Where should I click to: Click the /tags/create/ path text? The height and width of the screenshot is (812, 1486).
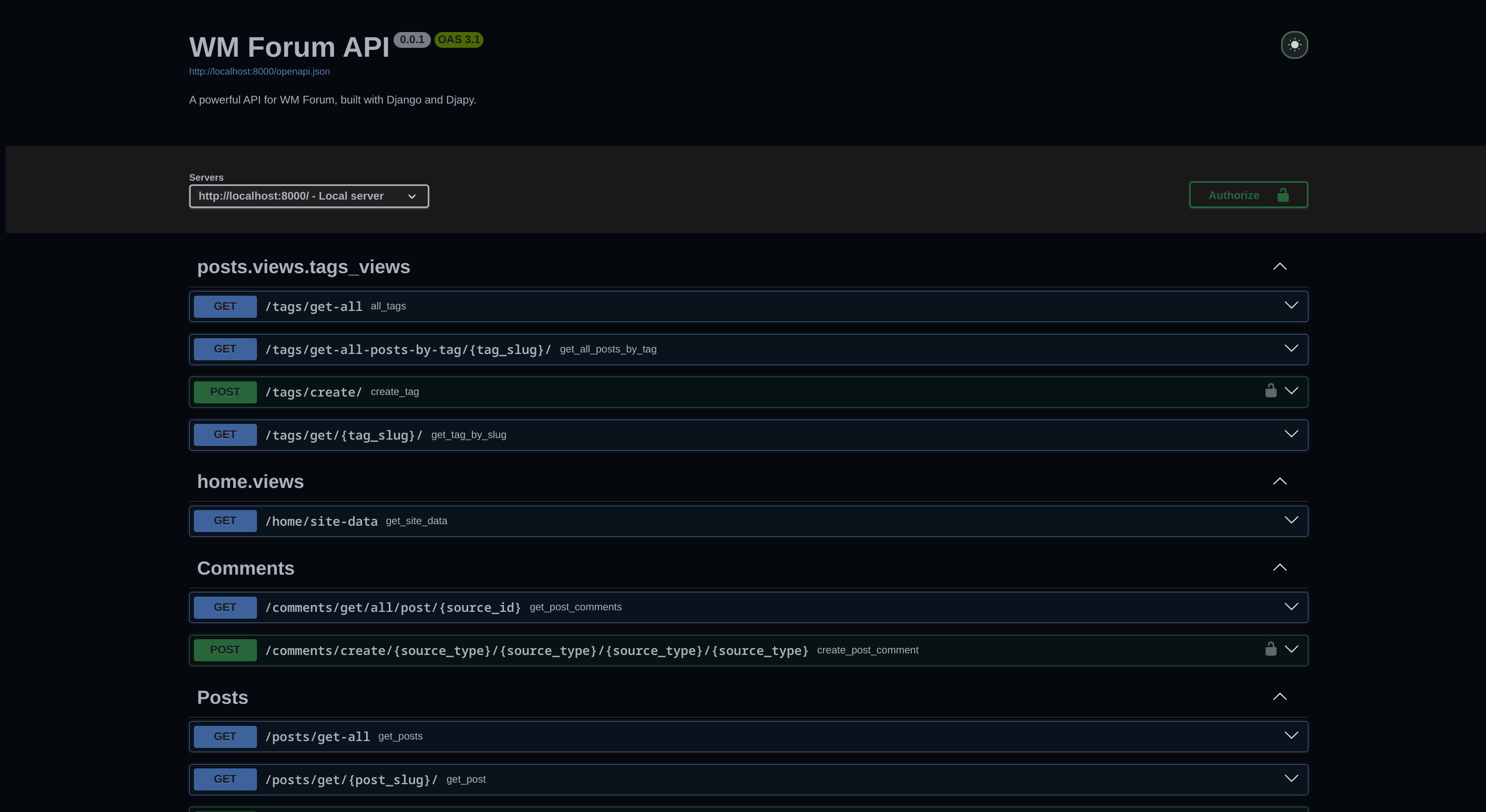coord(314,392)
